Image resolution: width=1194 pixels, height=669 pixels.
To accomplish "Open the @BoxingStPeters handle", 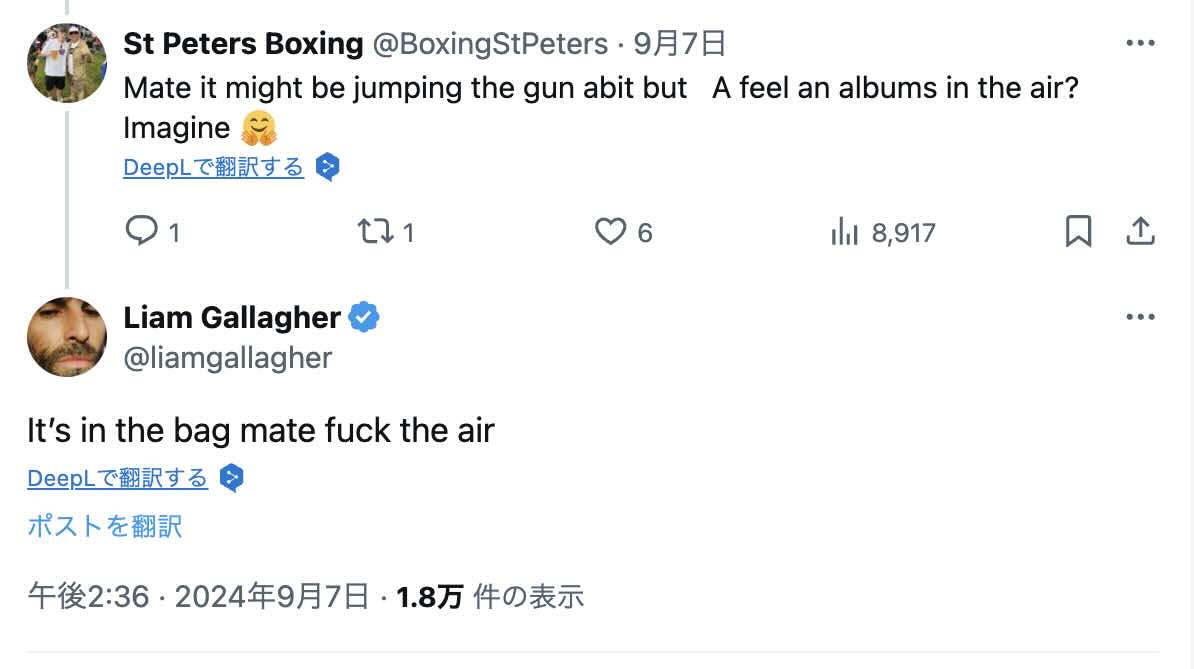I will click(490, 44).
